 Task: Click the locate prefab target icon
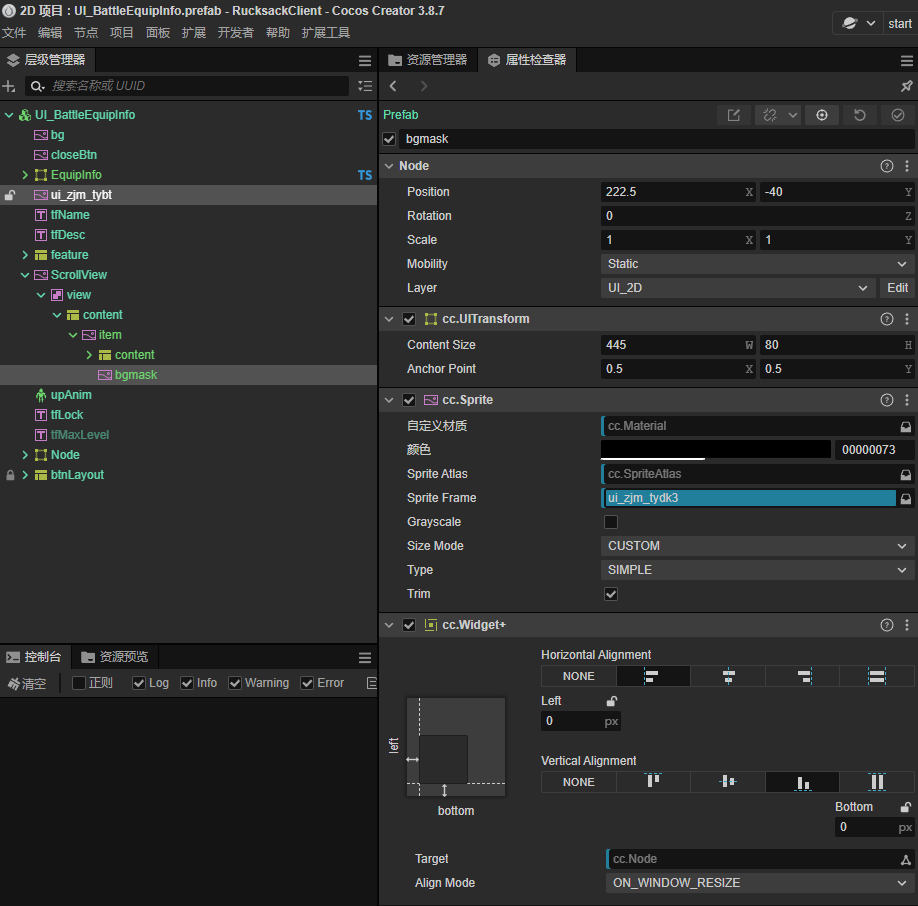(822, 115)
